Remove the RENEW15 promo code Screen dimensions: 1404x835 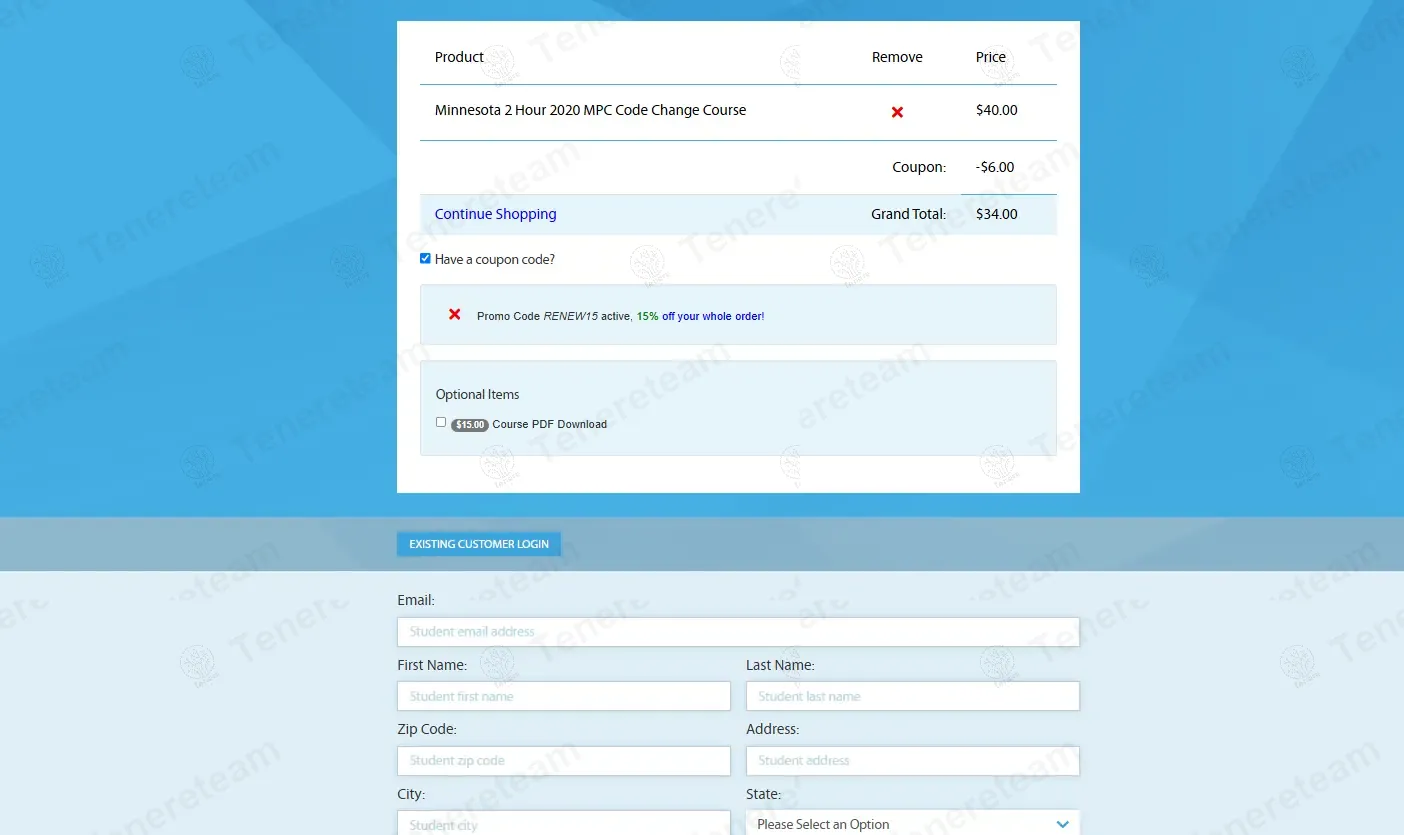pos(455,314)
